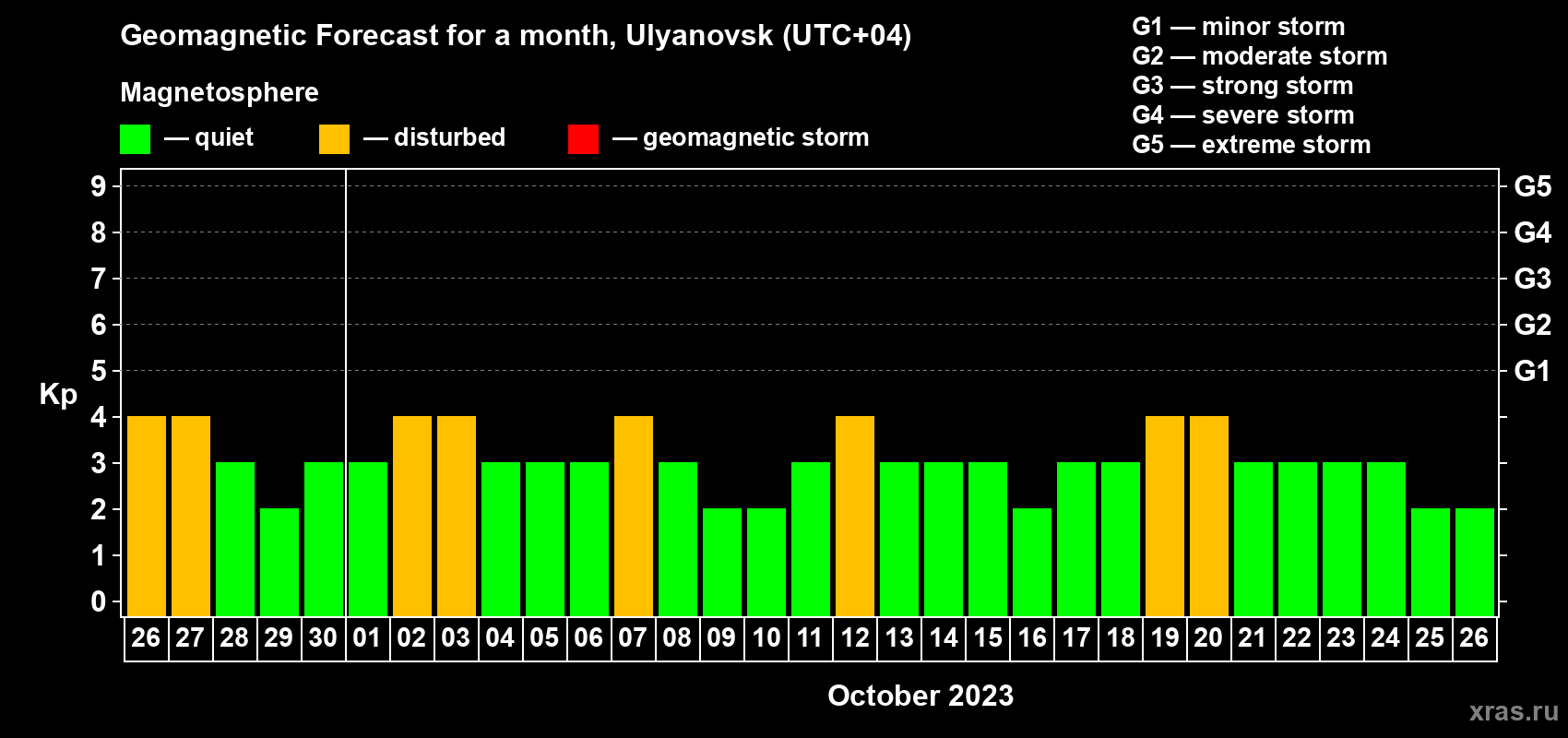
Task: Click date label 24 on the axis
Action: [1385, 638]
